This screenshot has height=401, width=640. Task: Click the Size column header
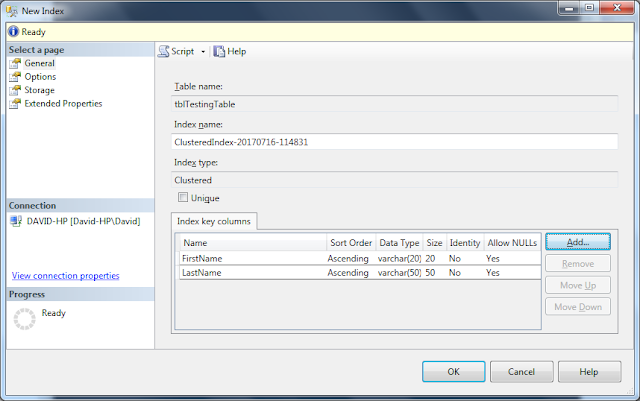(x=435, y=243)
